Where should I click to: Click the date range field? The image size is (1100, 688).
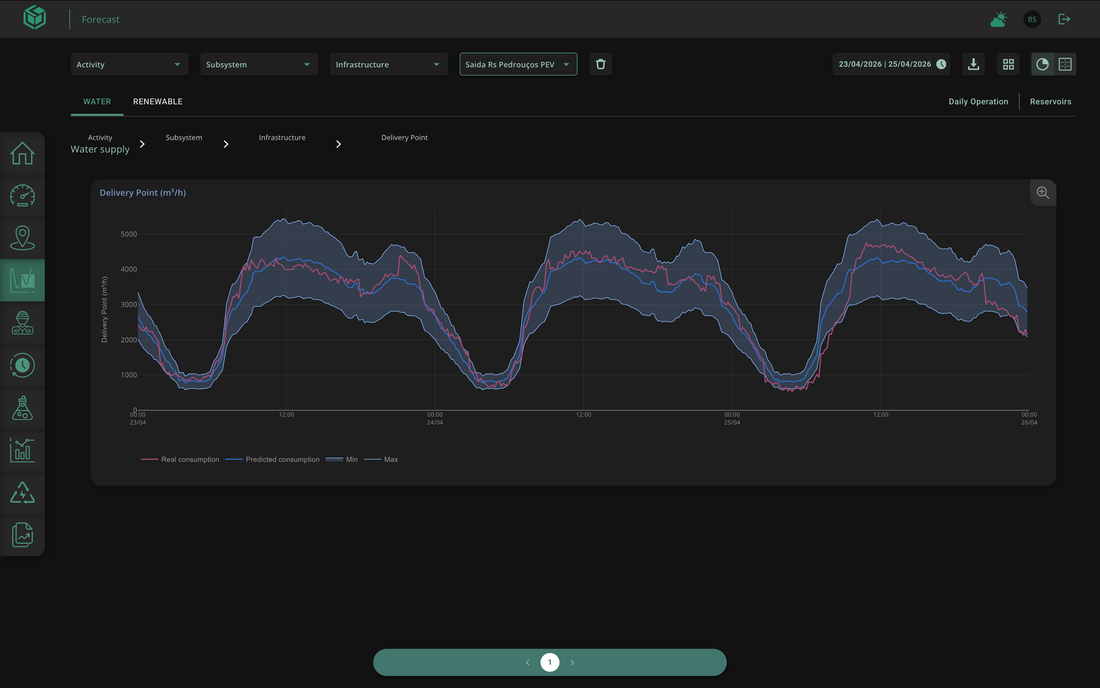tap(891, 65)
